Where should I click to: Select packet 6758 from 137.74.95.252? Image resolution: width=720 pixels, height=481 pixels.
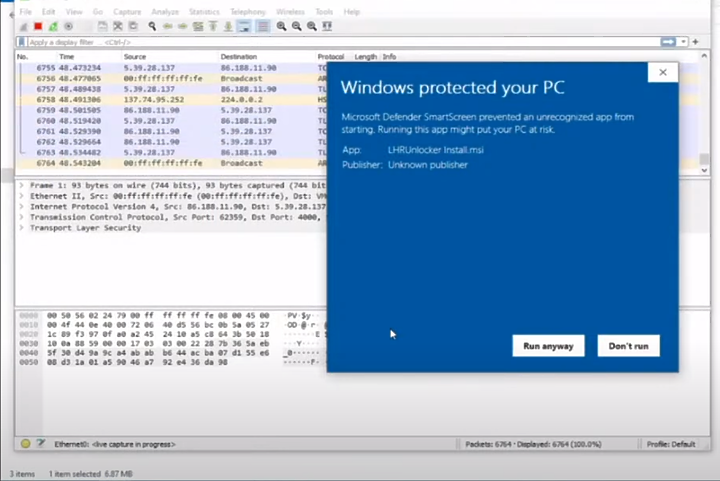click(x=171, y=100)
